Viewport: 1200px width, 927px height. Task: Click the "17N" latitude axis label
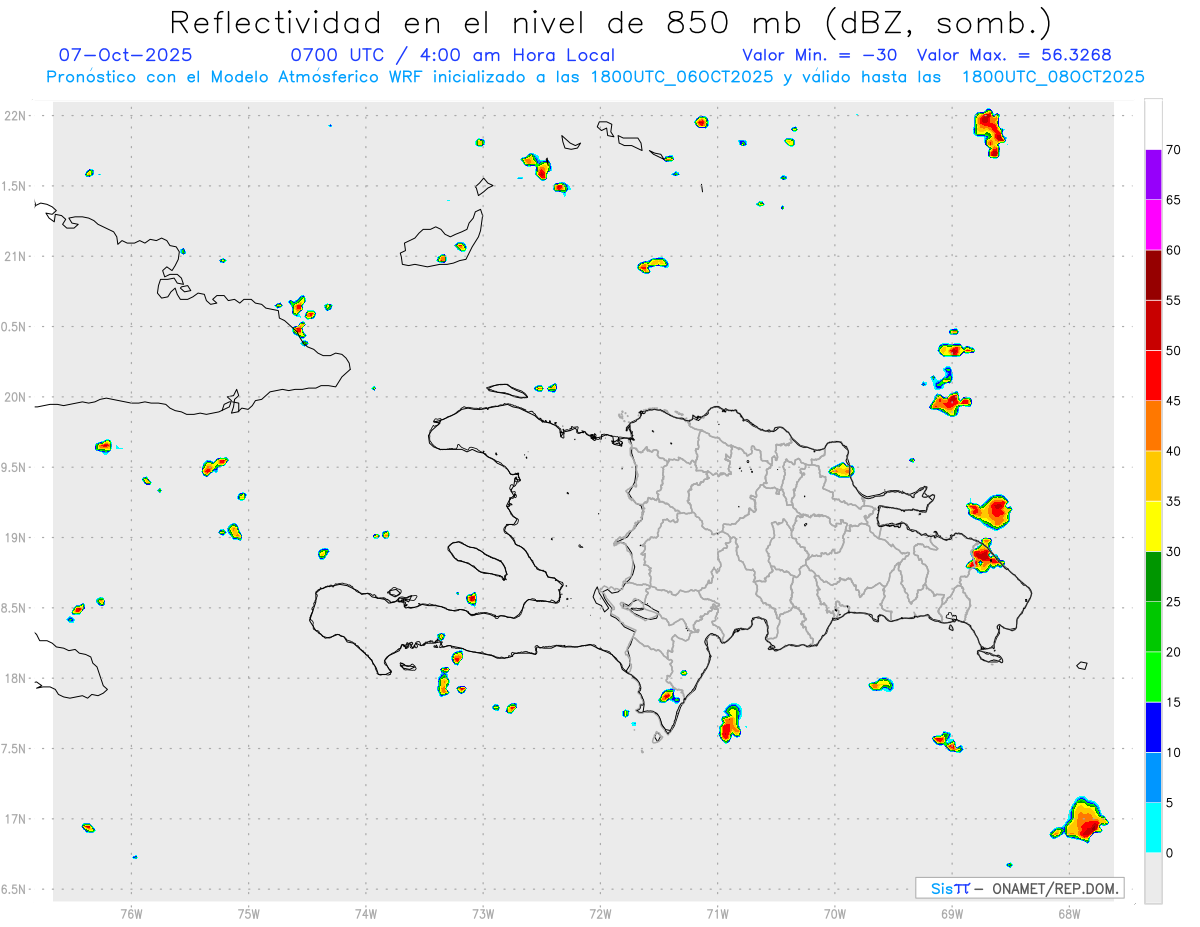click(17, 819)
